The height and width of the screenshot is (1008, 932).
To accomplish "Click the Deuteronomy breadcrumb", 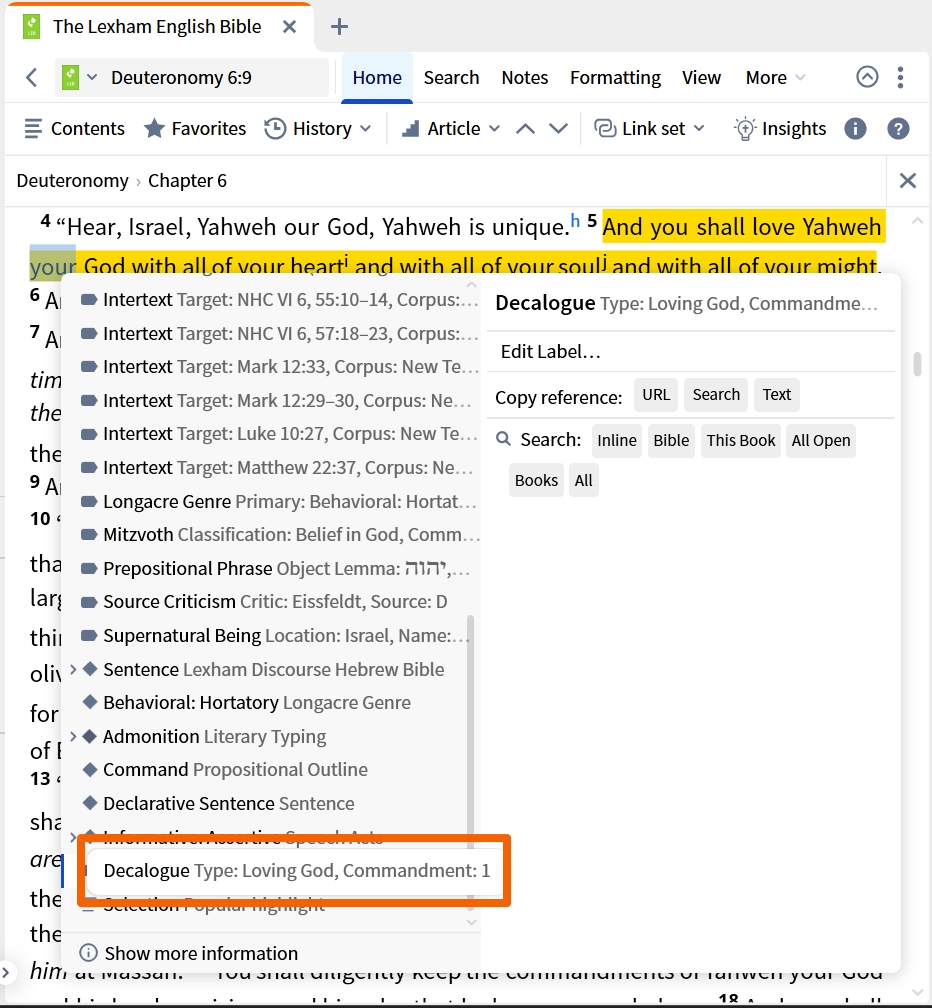I will click(73, 181).
